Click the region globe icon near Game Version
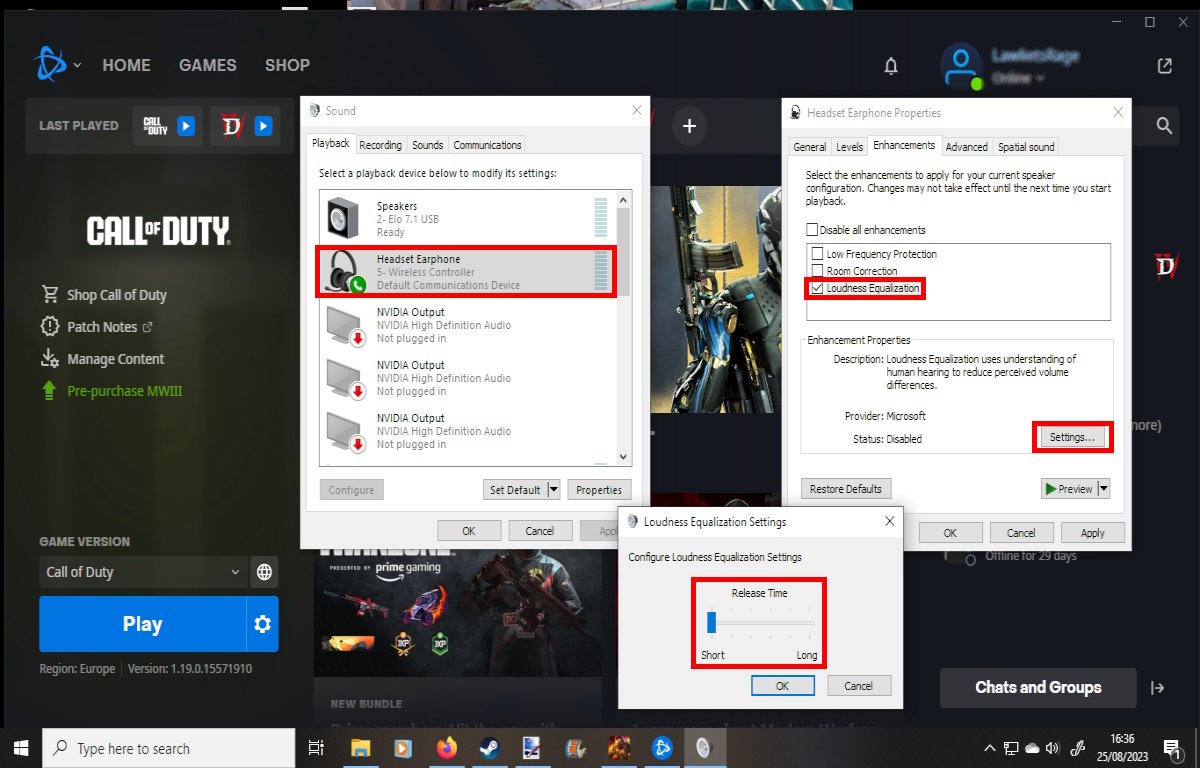This screenshot has width=1200, height=768. pyautogui.click(x=264, y=572)
